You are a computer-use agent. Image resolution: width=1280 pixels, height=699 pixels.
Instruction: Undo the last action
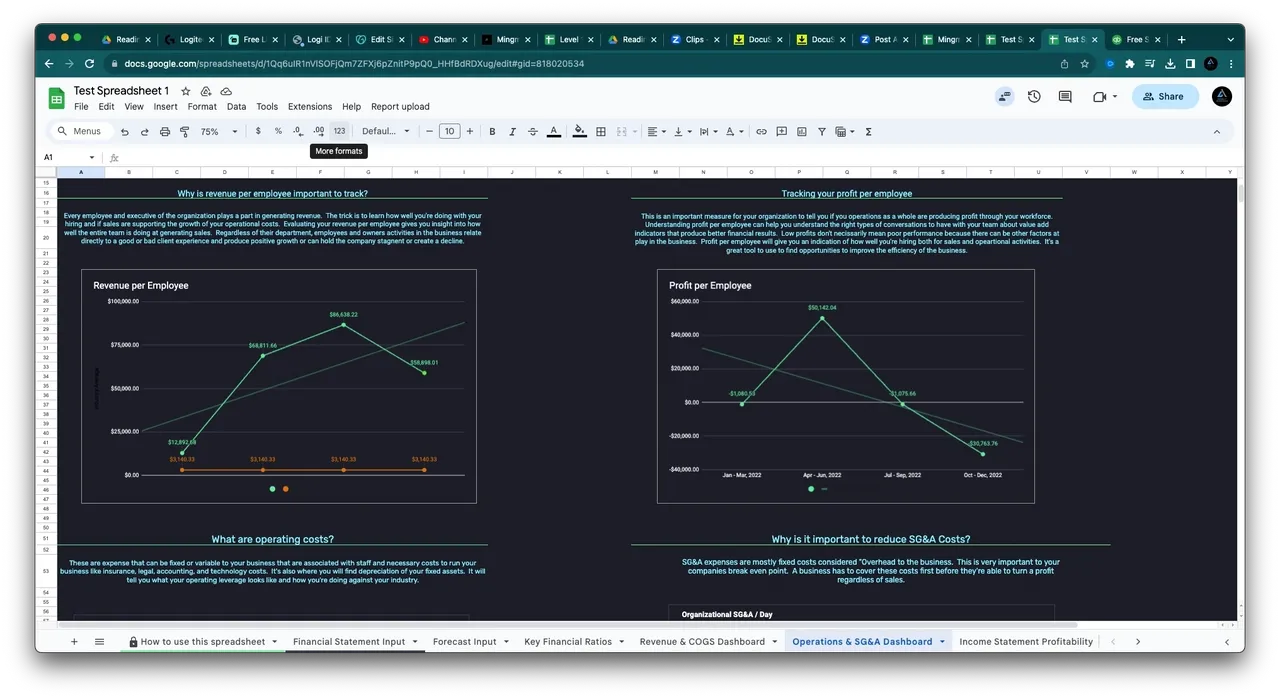coord(125,131)
